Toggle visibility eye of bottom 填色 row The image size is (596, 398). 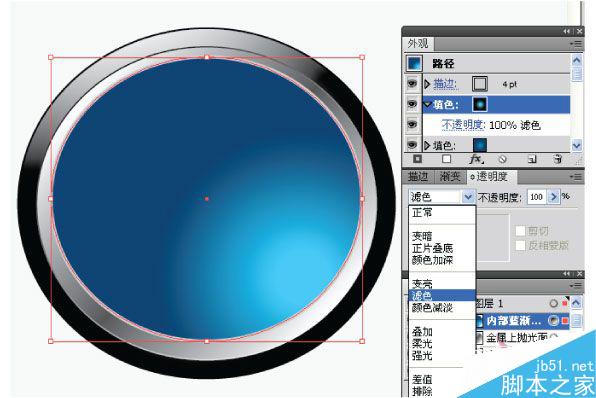412,145
